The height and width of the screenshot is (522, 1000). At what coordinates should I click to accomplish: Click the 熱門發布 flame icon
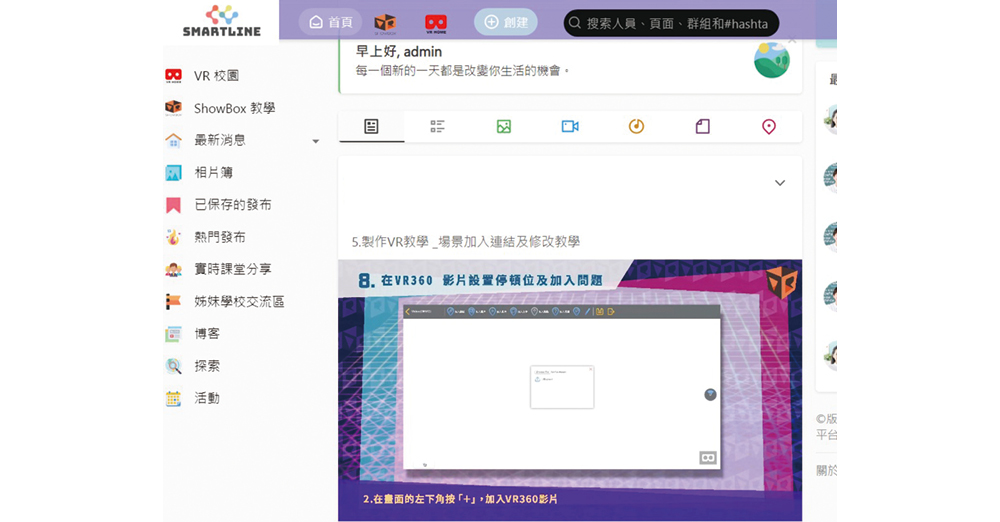pyautogui.click(x=173, y=237)
